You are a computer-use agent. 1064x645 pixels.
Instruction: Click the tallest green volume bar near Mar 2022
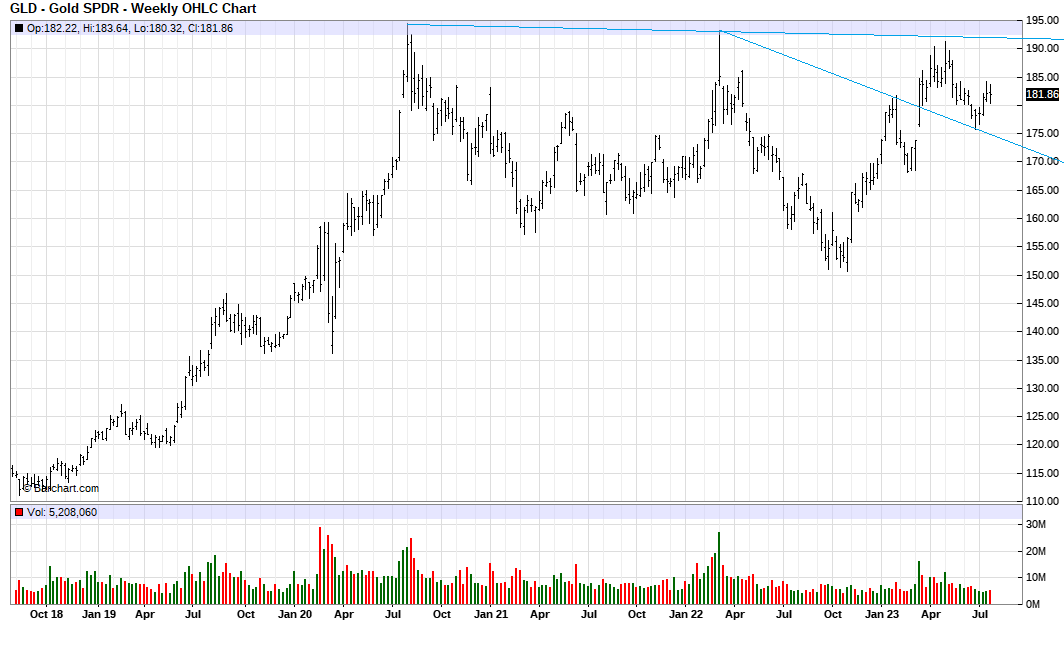[719, 568]
